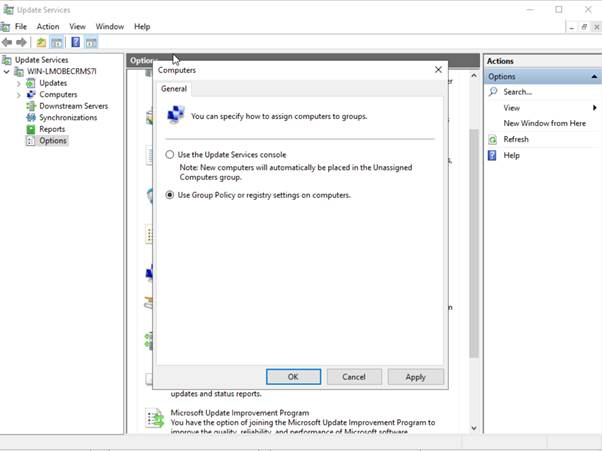Click the Back arrow toolbar icon
Screen dimensions: 602x451
point(7,42)
